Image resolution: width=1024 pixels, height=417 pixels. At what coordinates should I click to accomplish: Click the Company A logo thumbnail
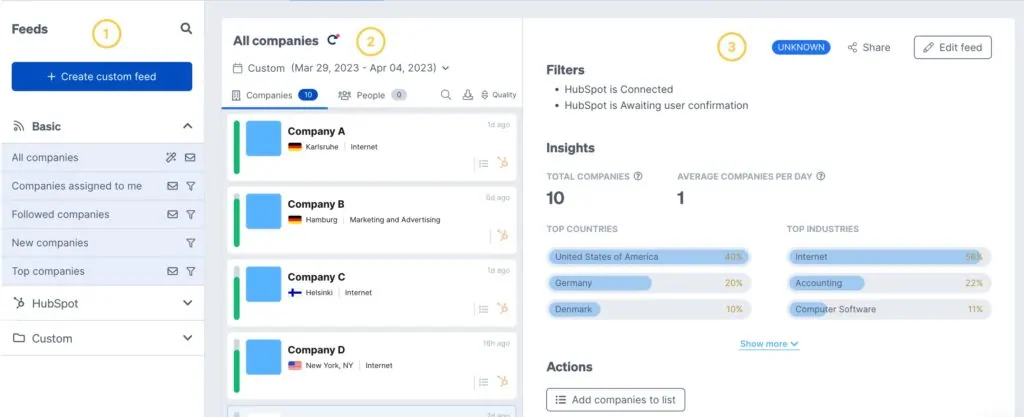click(x=263, y=138)
